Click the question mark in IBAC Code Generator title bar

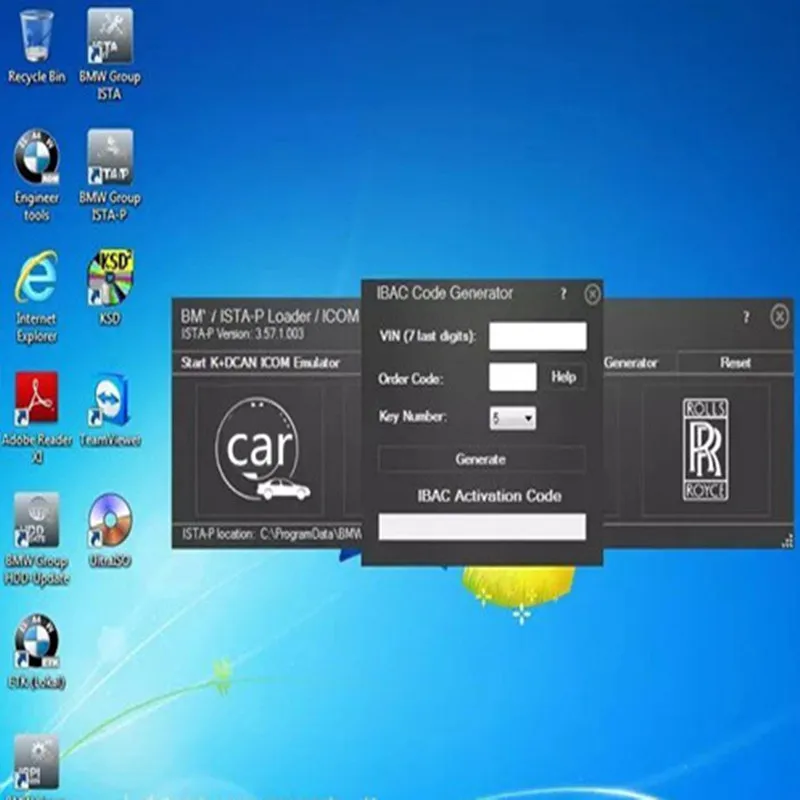click(x=563, y=294)
